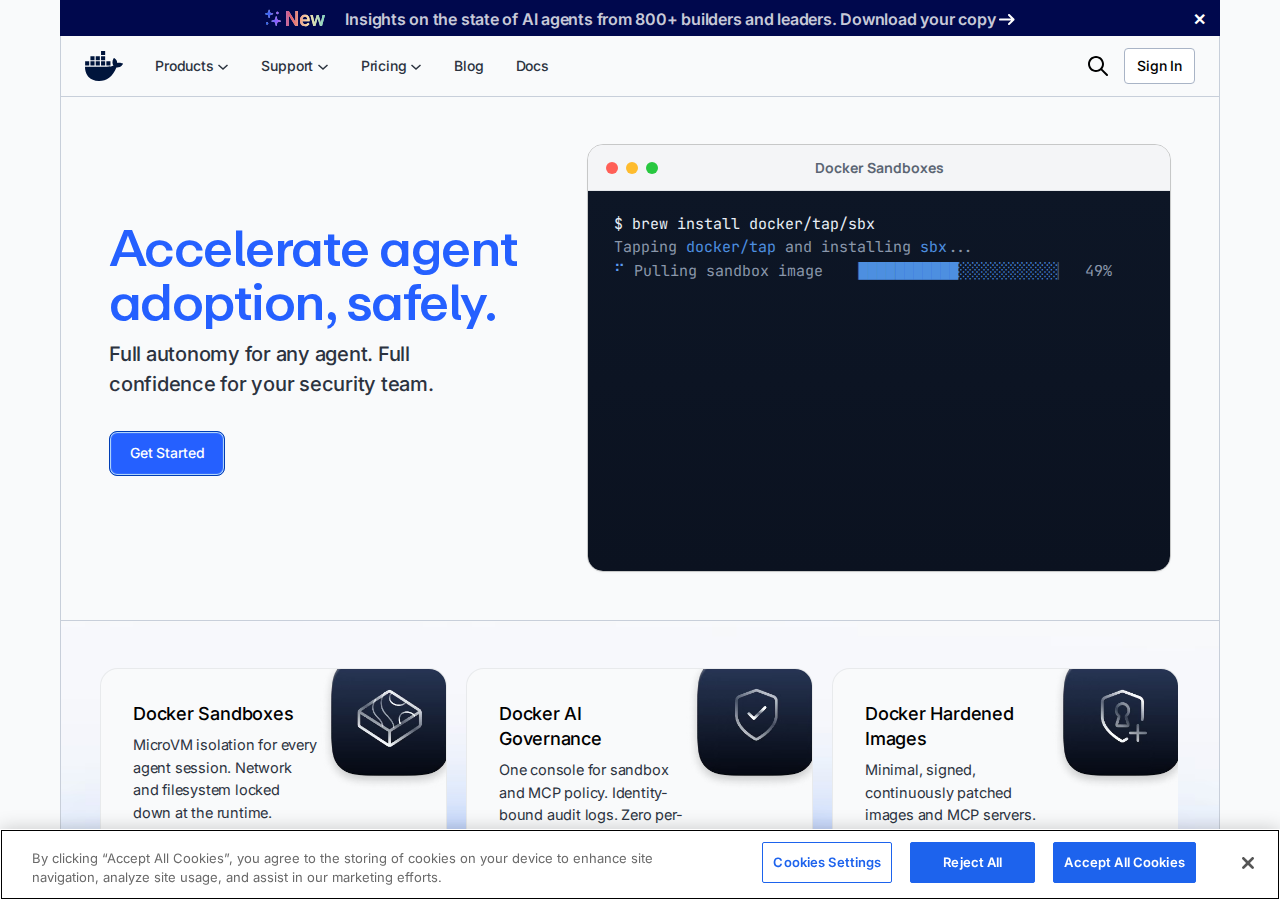Click the red dot in terminal window
Screen dimensions: 1280x900
[612, 168]
